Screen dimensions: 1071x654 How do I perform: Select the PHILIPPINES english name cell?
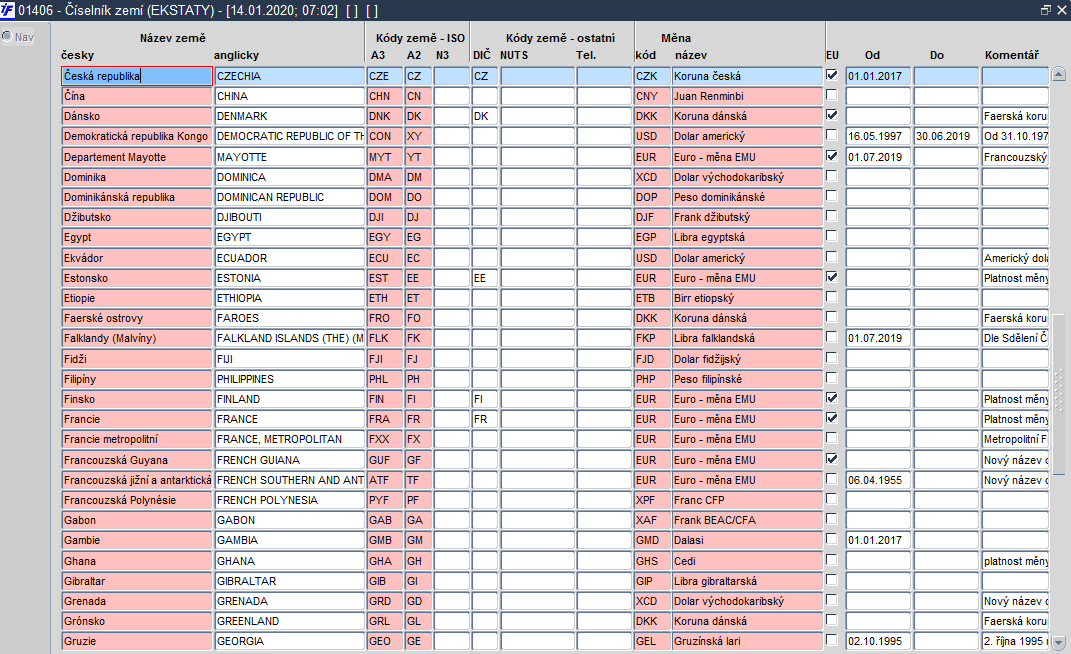coord(290,379)
